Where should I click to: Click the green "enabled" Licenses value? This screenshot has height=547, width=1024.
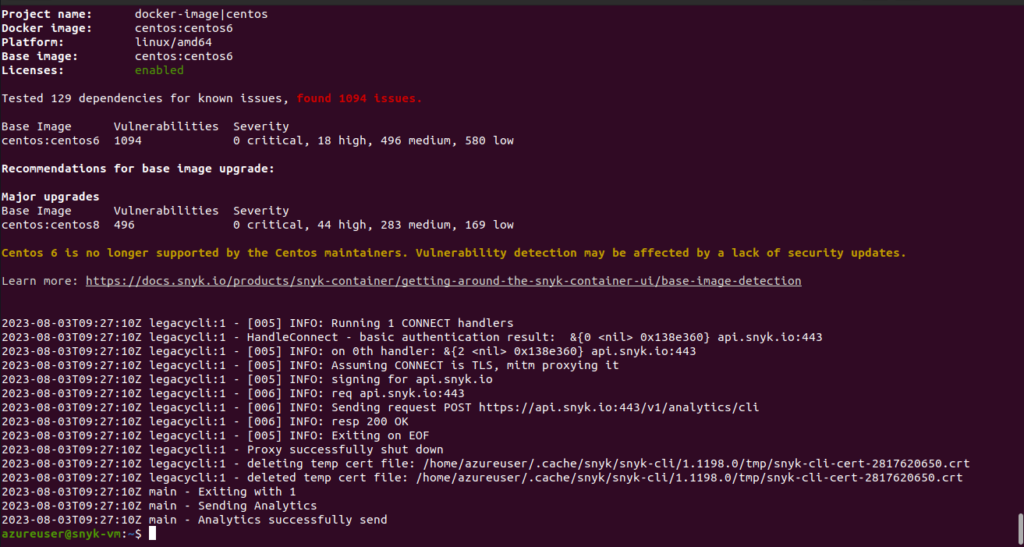coord(159,70)
